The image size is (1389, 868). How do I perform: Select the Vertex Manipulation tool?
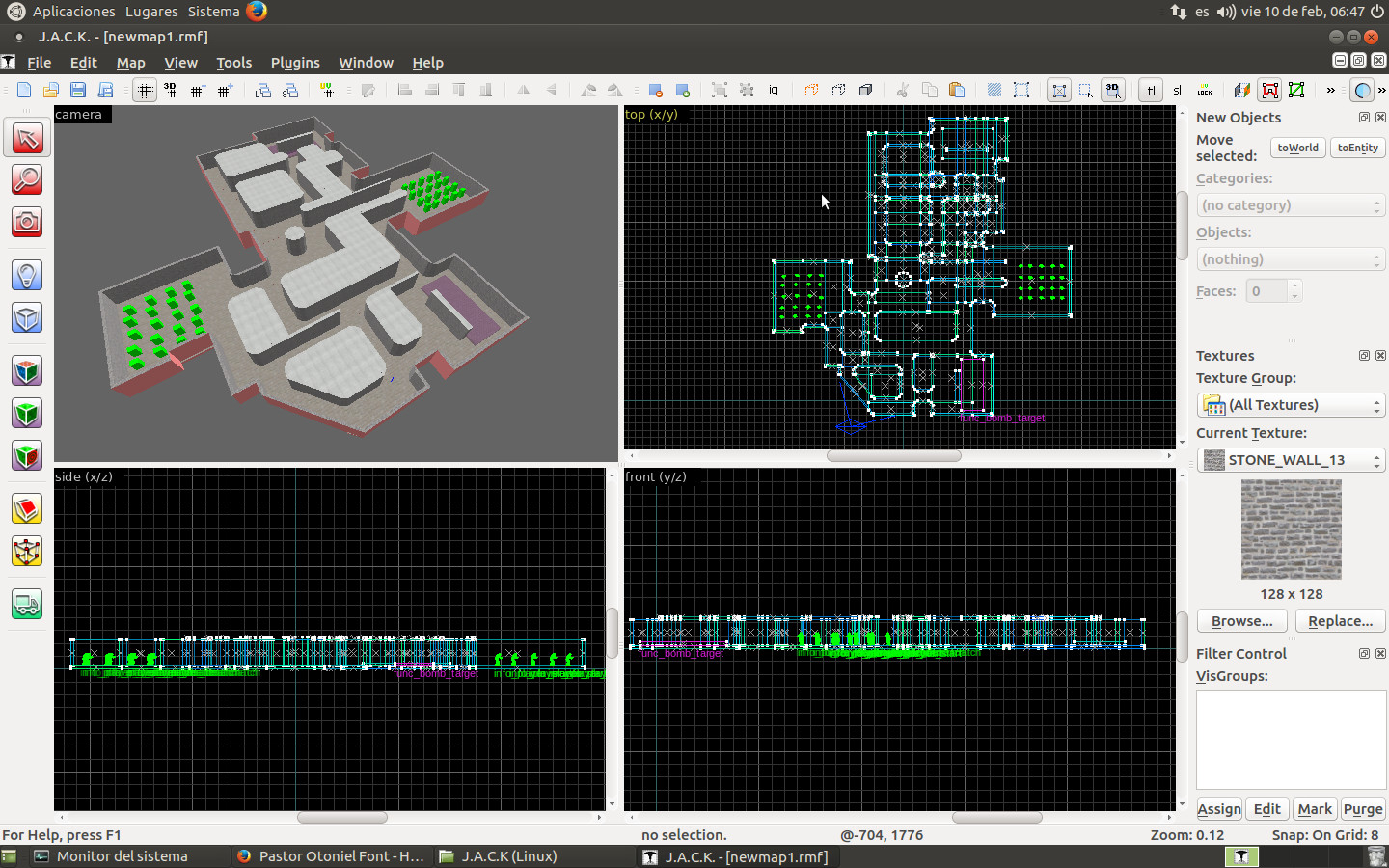tap(26, 553)
